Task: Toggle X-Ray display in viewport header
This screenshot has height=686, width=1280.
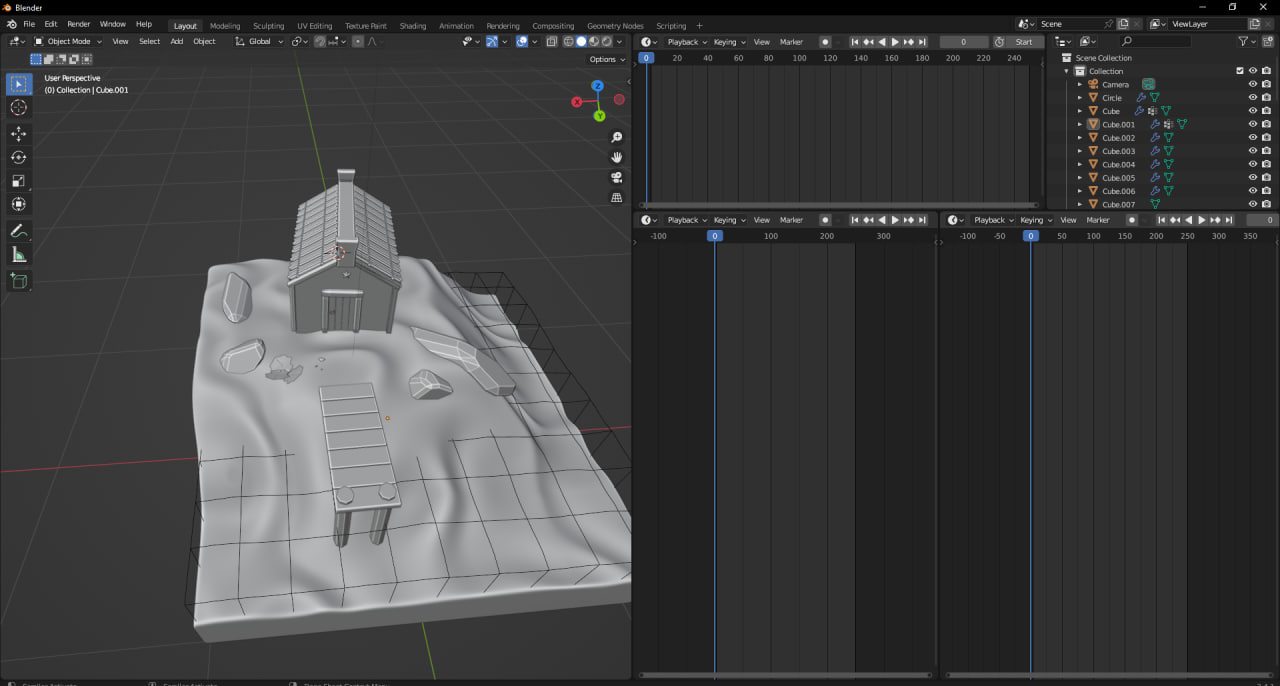Action: coord(551,41)
